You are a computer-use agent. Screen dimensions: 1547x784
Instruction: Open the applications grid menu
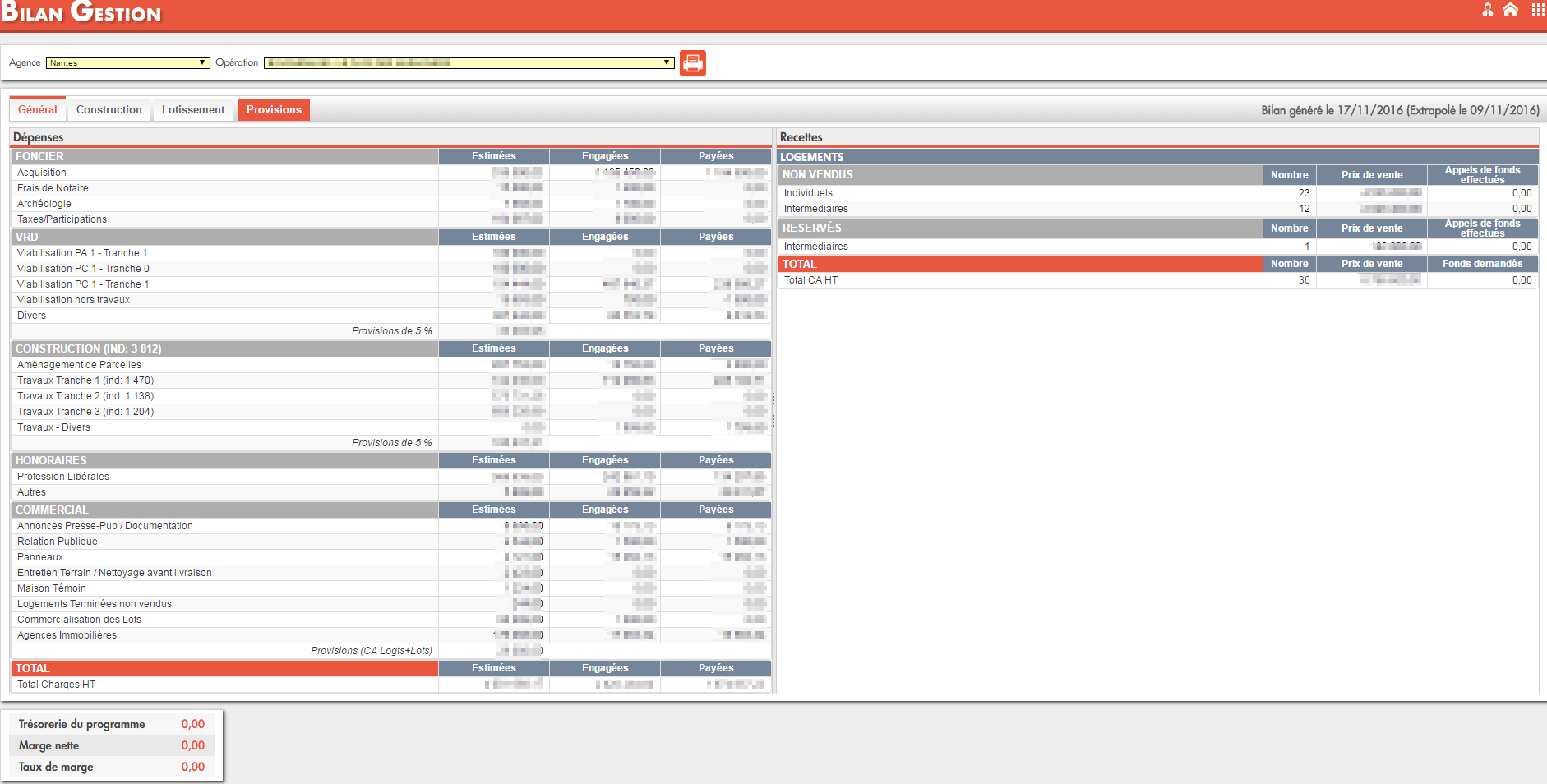point(1538,10)
